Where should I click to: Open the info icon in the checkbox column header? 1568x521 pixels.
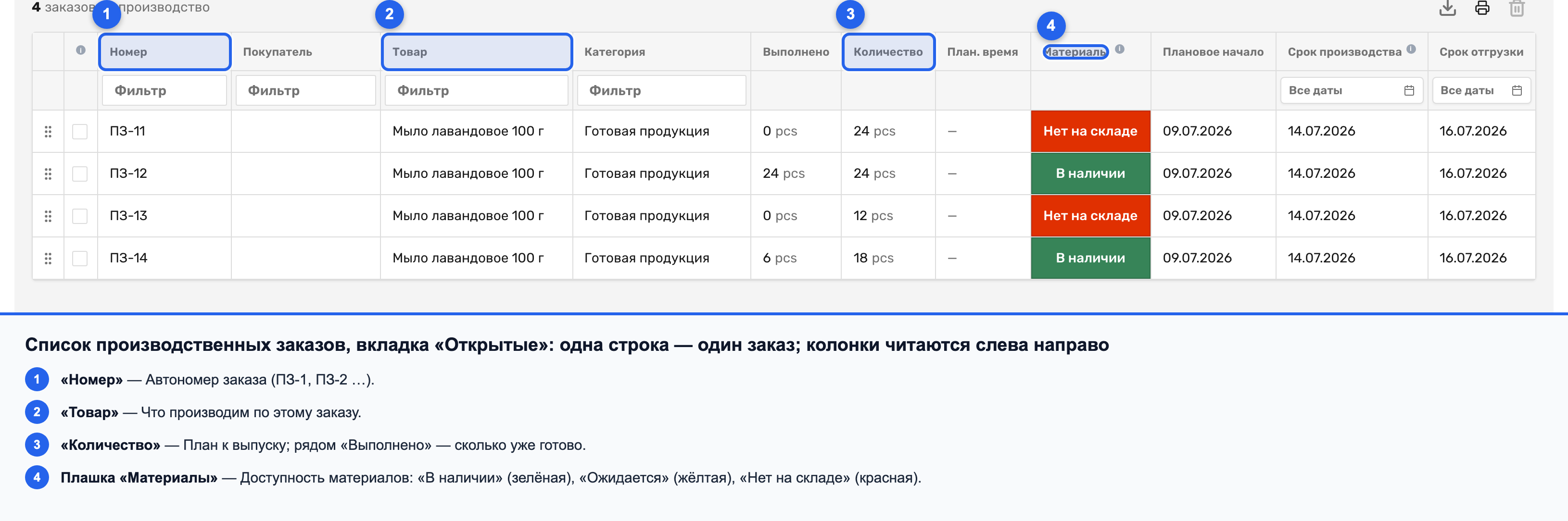click(x=80, y=50)
